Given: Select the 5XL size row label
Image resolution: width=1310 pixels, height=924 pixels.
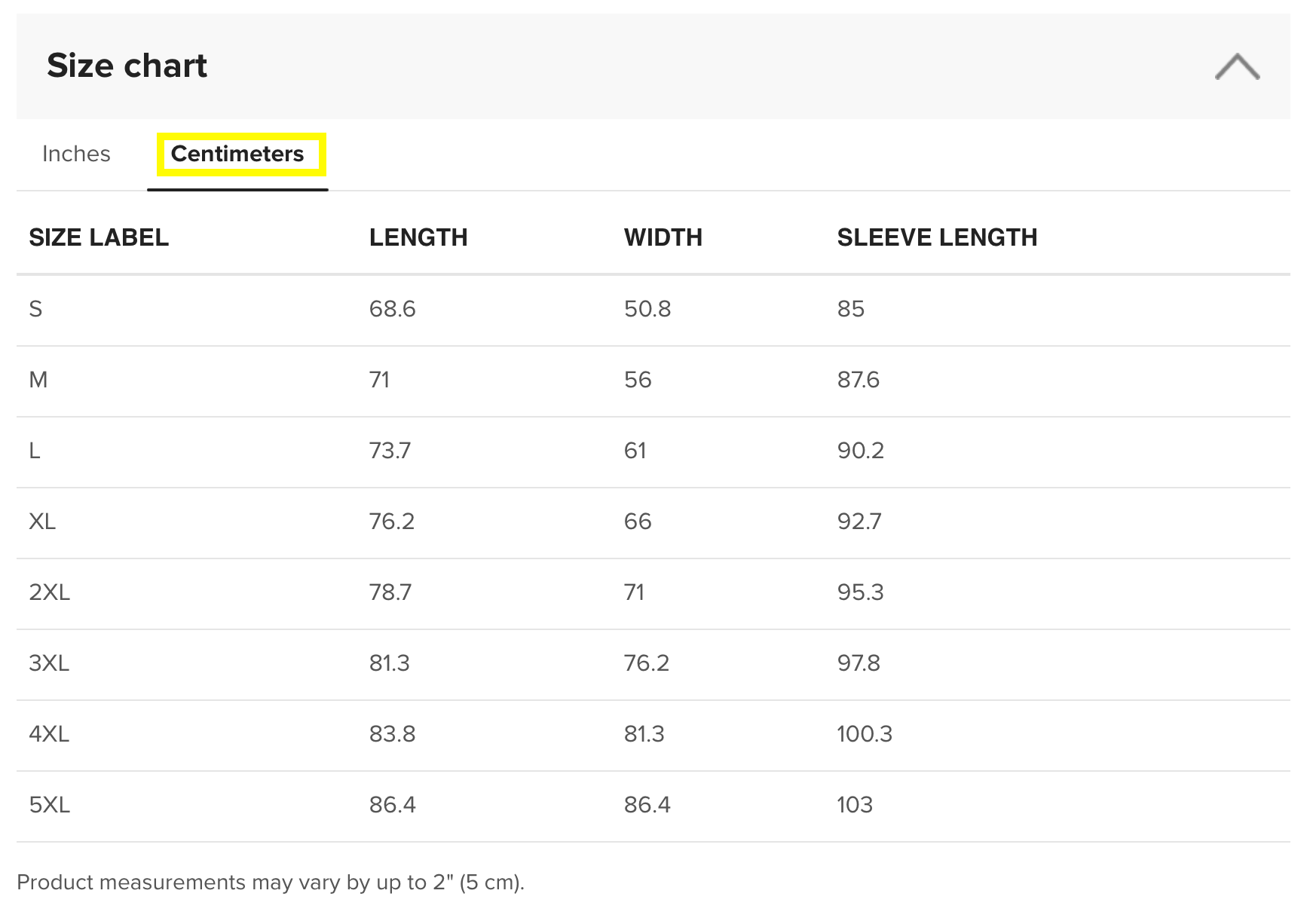Looking at the screenshot, I should point(50,805).
